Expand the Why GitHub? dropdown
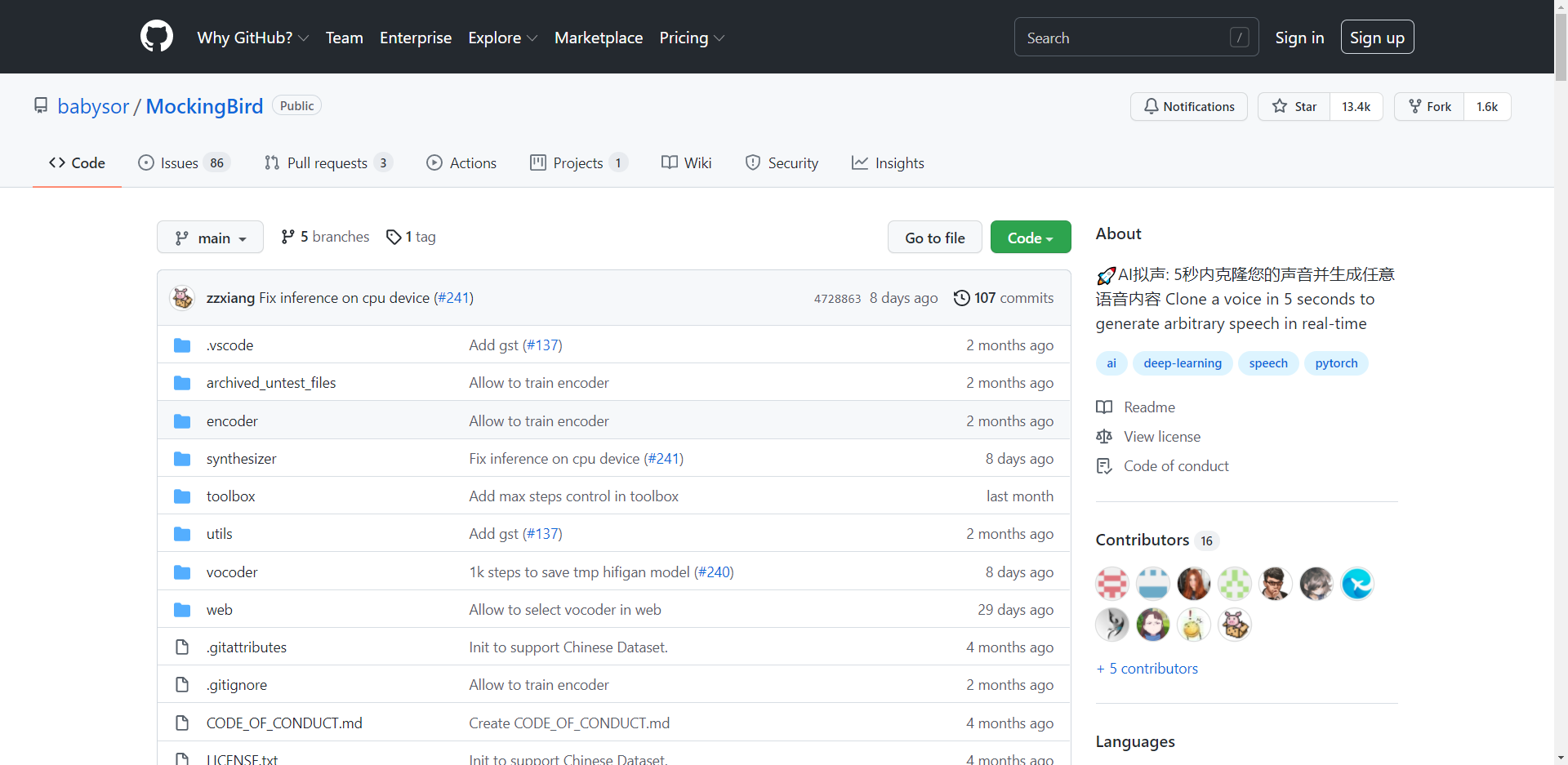This screenshot has width=1568, height=765. [253, 38]
